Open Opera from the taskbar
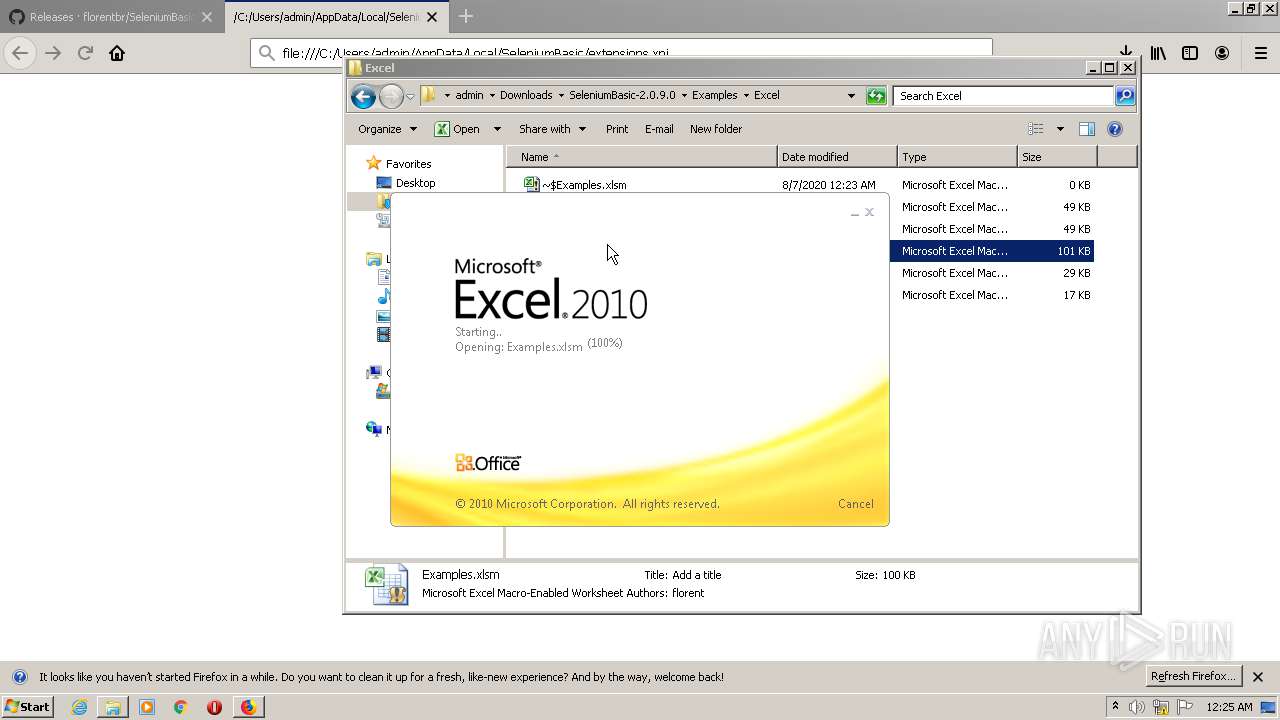This screenshot has height=720, width=1280. pos(214,707)
